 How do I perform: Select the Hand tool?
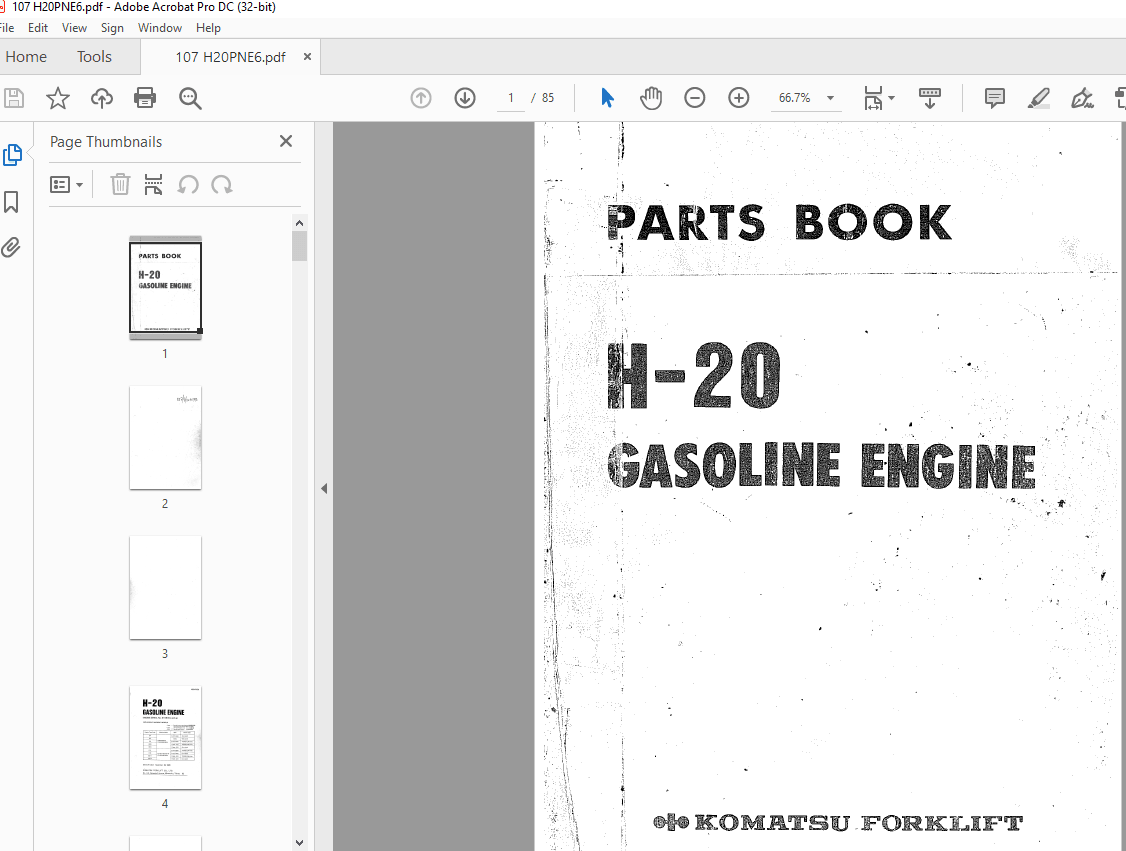click(651, 98)
